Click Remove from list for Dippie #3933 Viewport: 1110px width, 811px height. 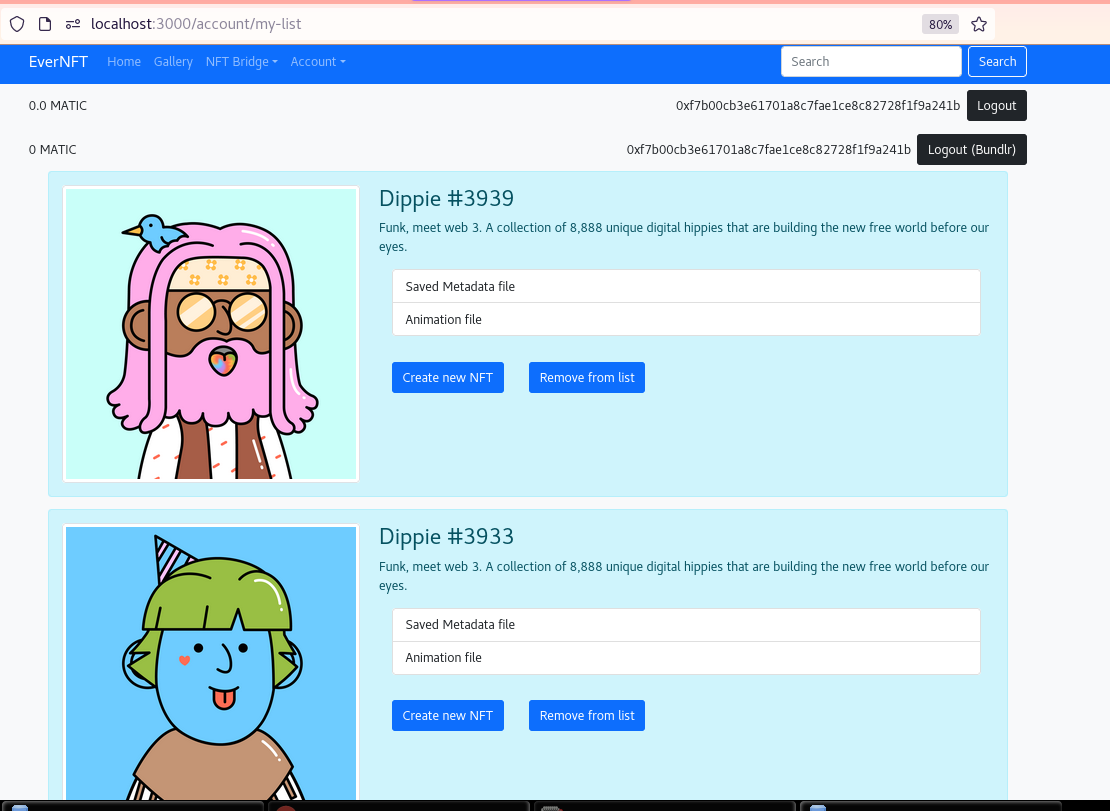pyautogui.click(x=586, y=715)
